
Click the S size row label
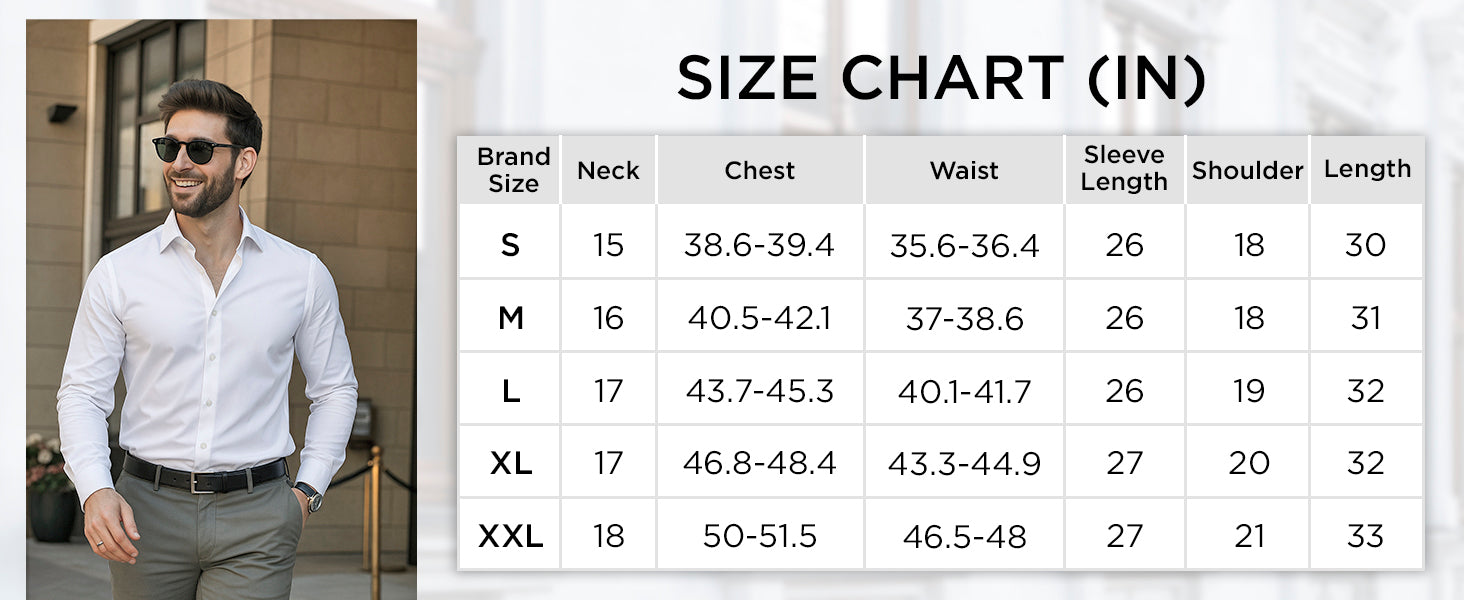(x=510, y=244)
